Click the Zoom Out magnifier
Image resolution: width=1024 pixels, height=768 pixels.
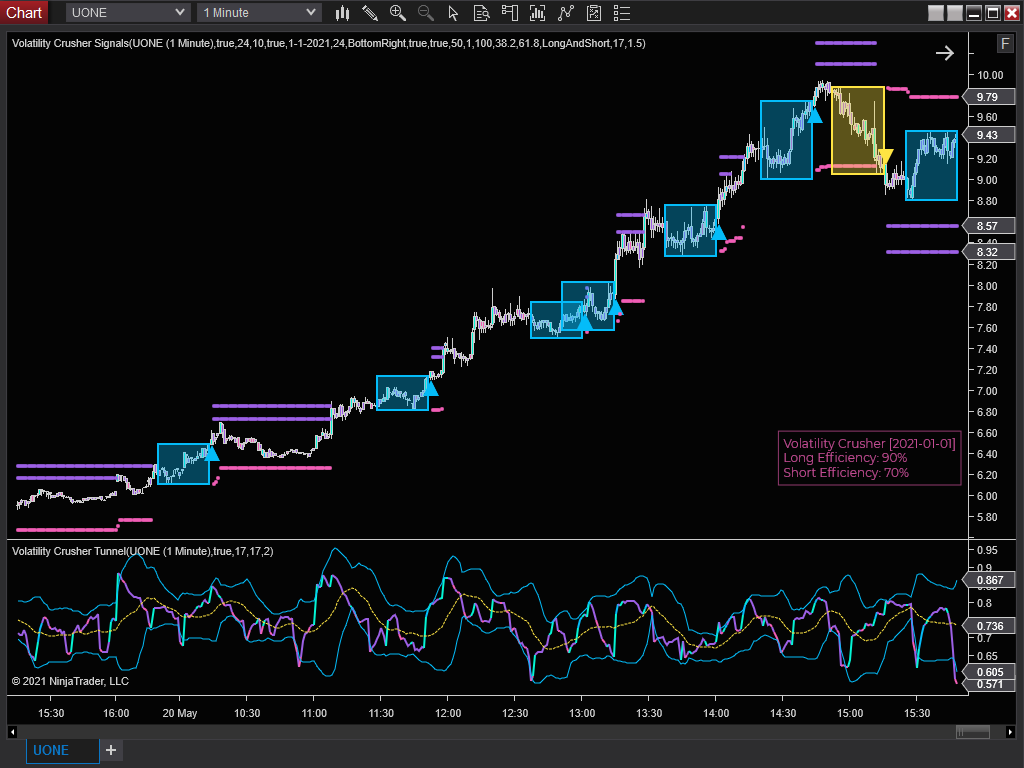coord(426,13)
